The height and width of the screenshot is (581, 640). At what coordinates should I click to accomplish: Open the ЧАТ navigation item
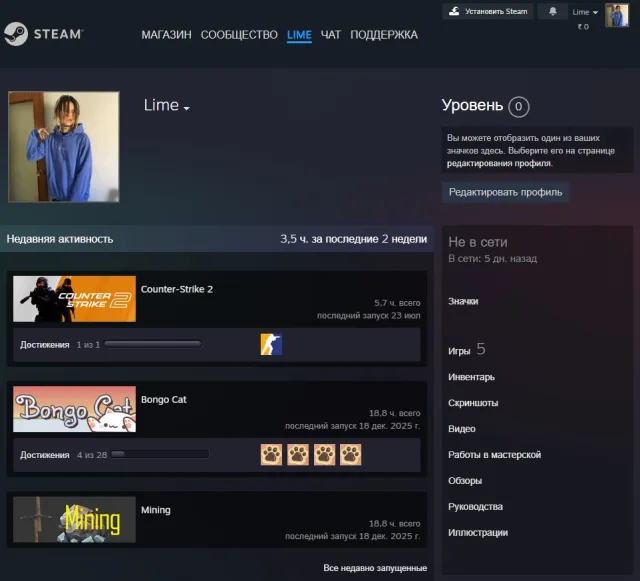tap(331, 35)
